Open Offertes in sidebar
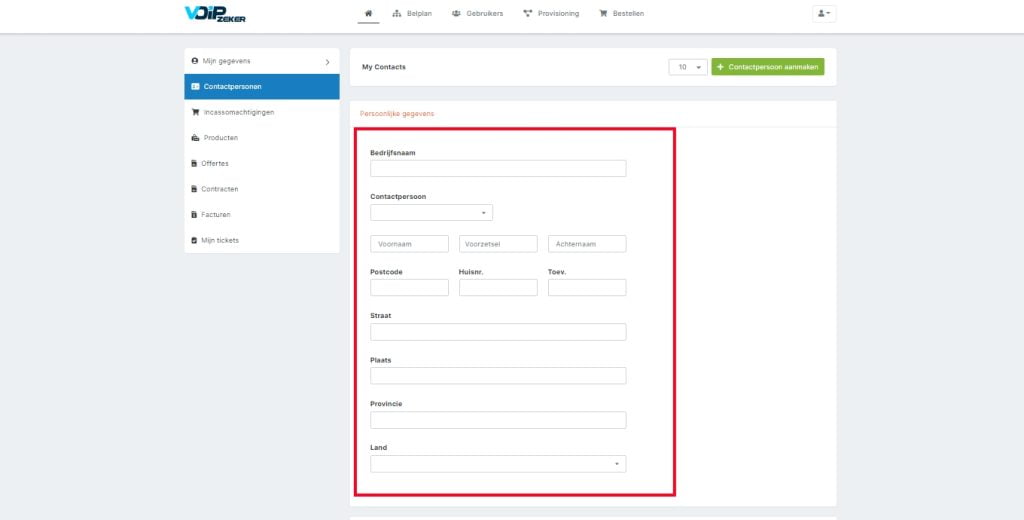1024x520 pixels. click(x=262, y=163)
